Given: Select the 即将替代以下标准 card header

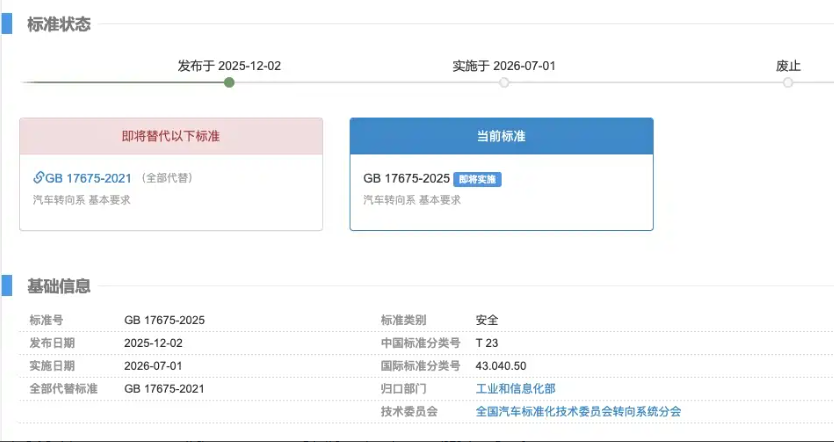Looking at the screenshot, I should point(171,136).
